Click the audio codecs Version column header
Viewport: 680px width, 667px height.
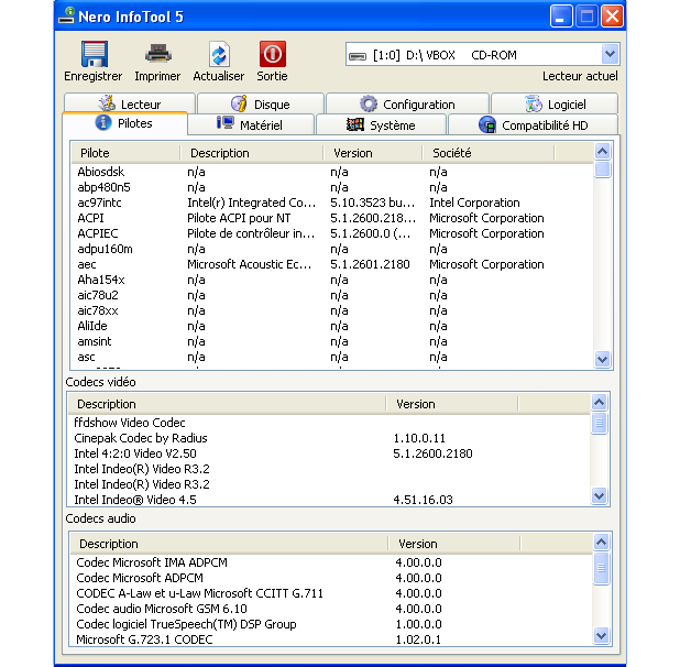(x=454, y=544)
